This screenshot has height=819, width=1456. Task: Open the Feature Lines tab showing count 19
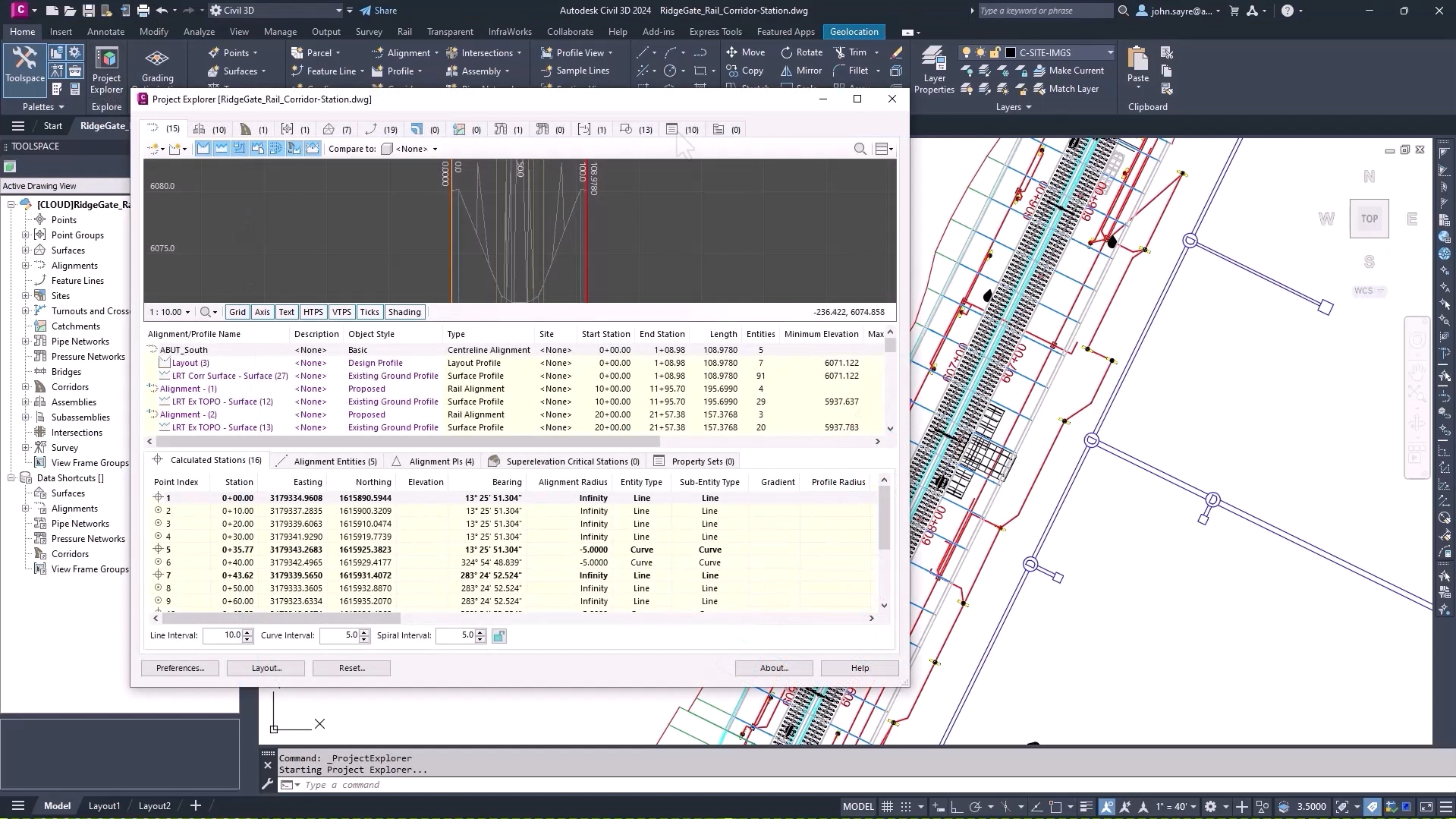pos(380,129)
